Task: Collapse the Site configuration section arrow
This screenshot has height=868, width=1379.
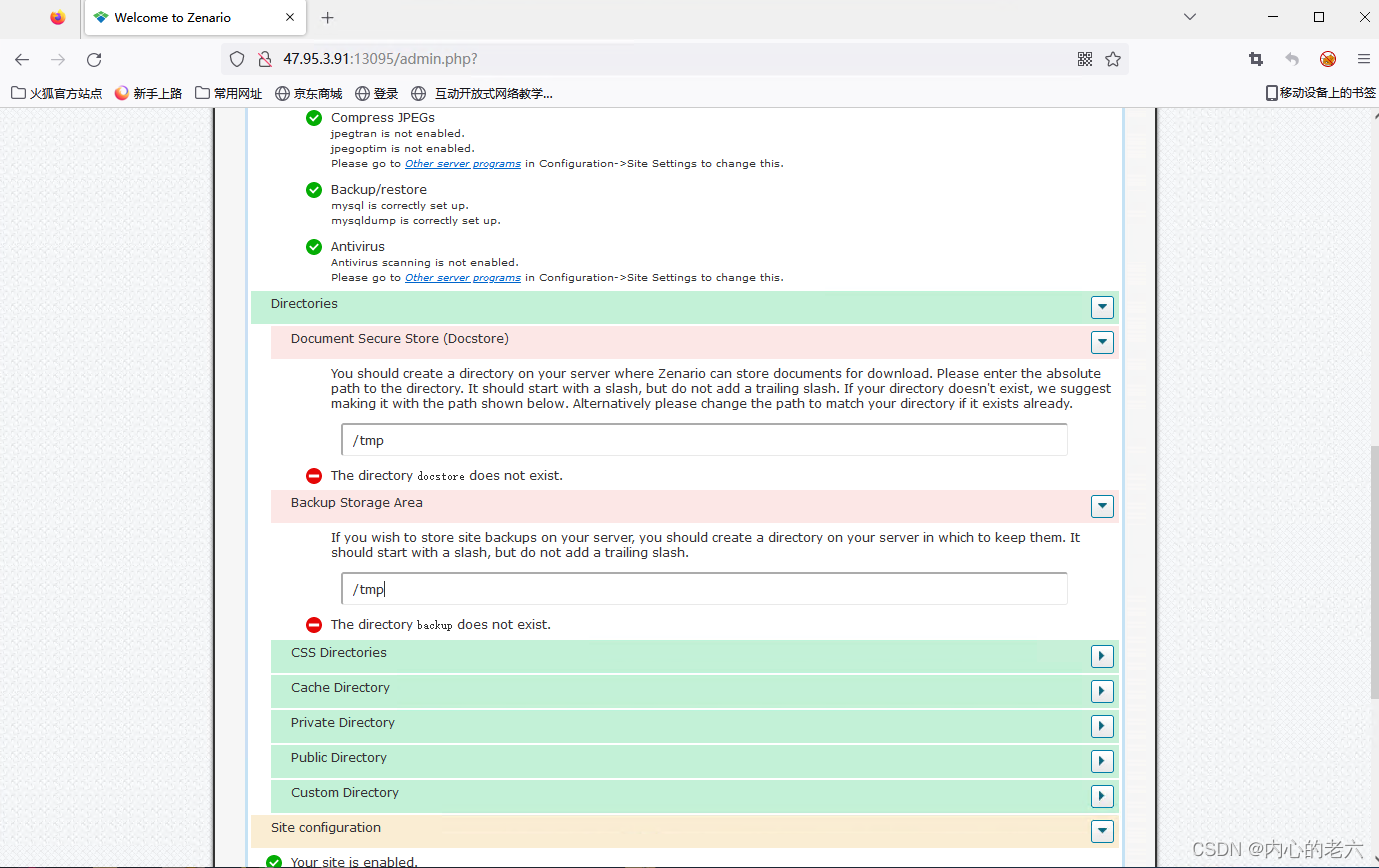Action: (x=1102, y=831)
